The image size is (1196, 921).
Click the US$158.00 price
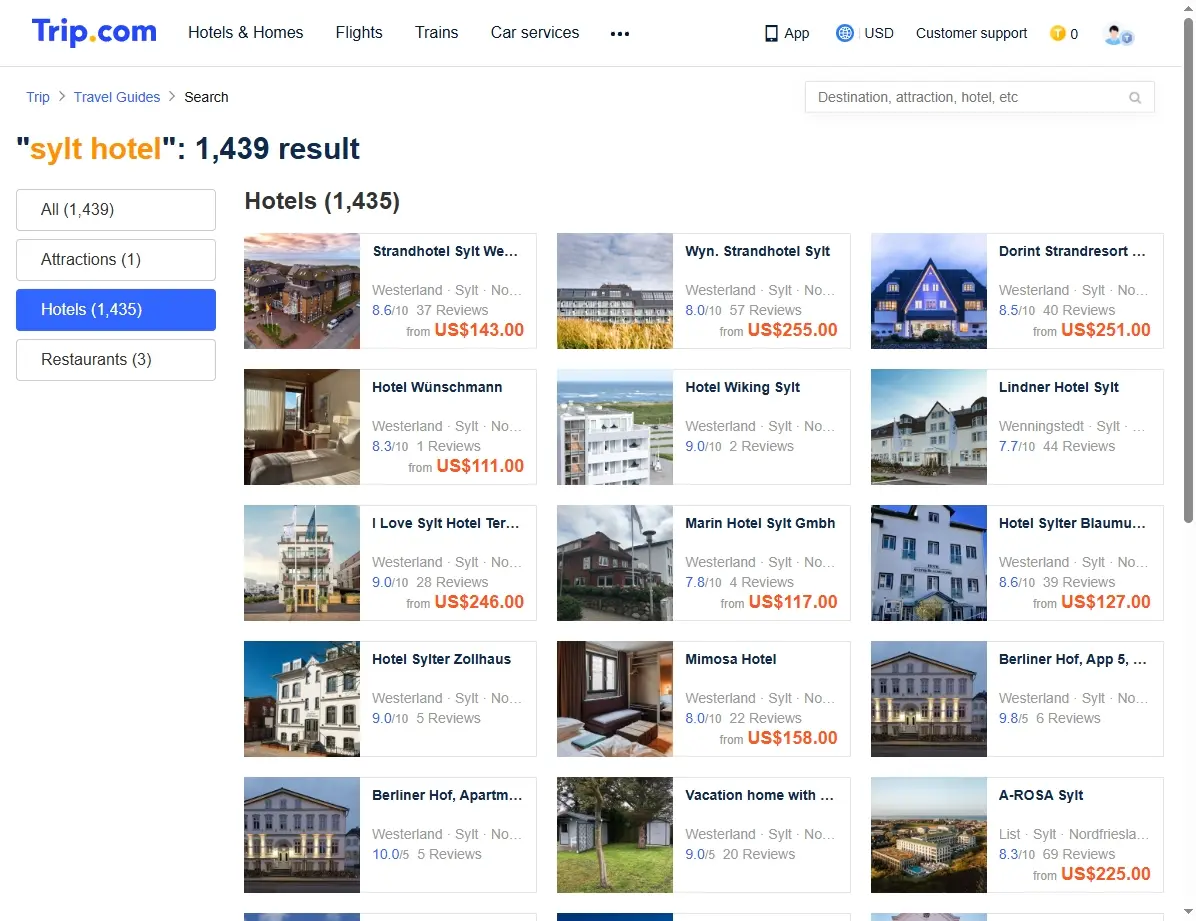pyautogui.click(x=793, y=738)
